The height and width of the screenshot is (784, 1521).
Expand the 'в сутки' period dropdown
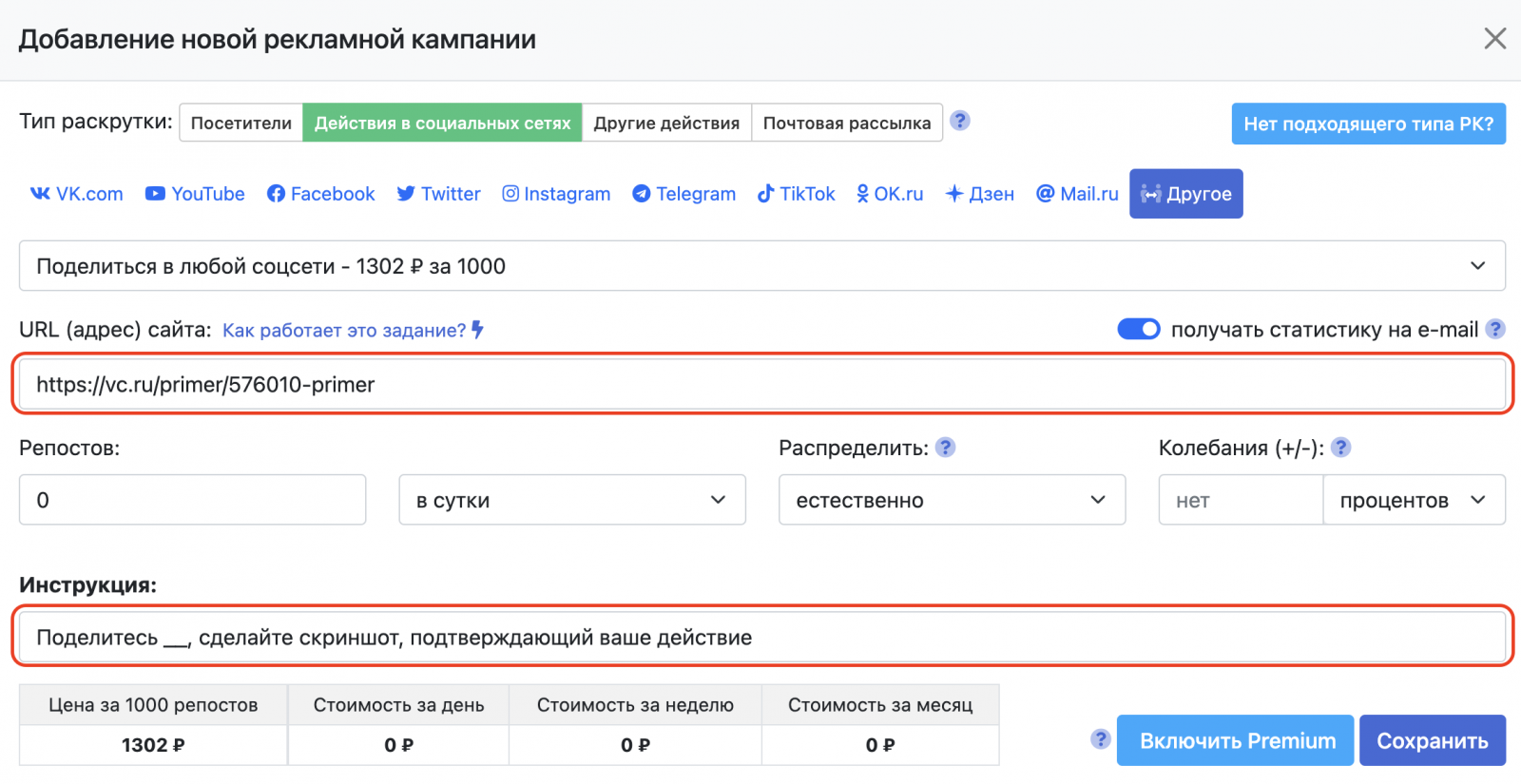[571, 500]
